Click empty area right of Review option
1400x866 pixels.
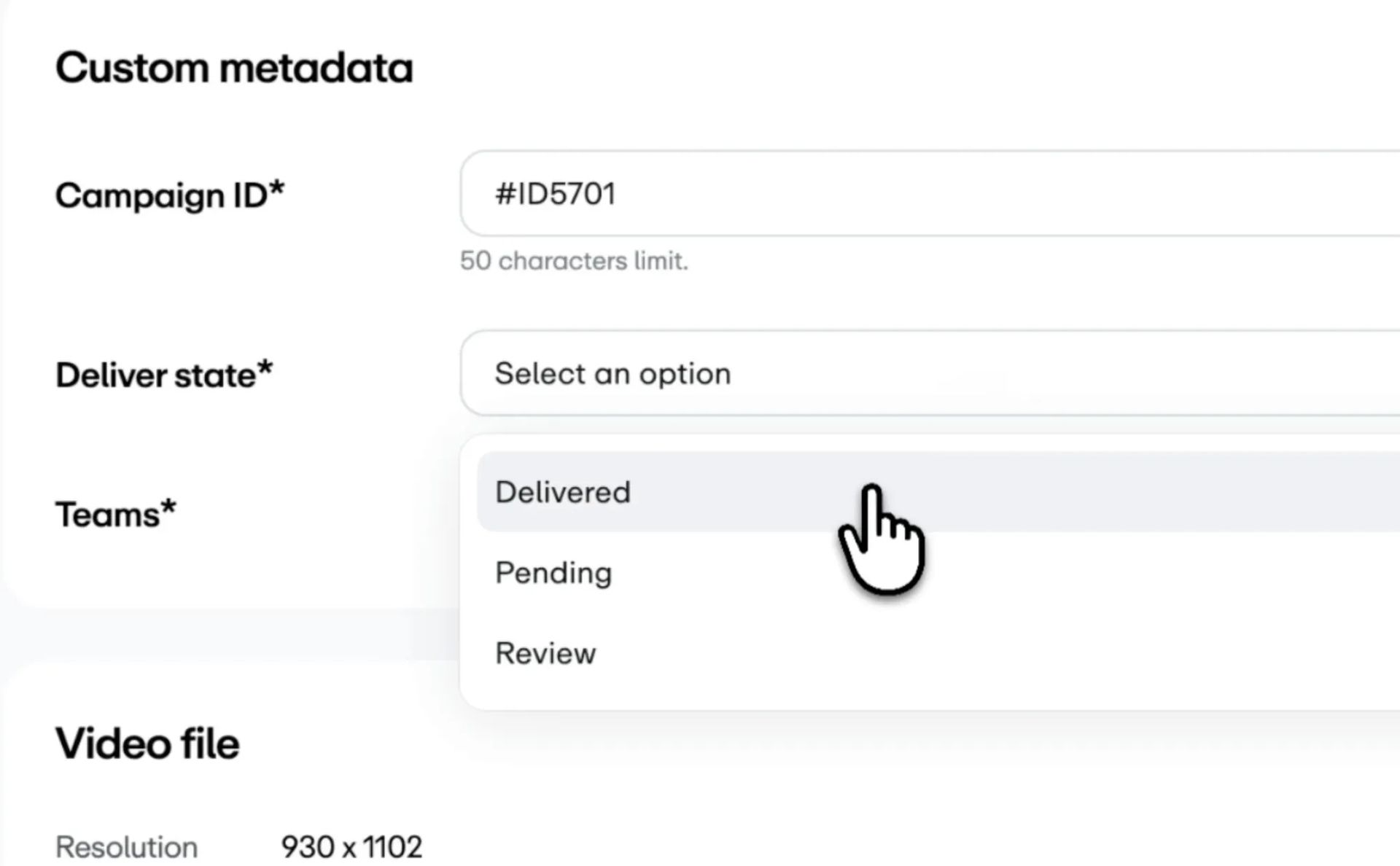(x=1021, y=653)
